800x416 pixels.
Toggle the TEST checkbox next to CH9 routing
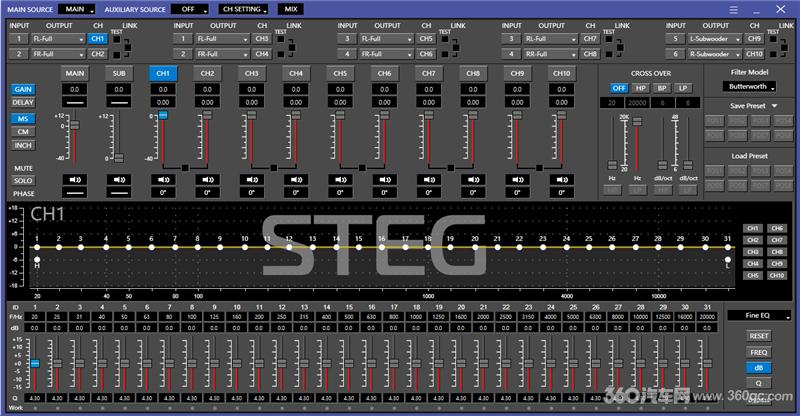click(x=773, y=39)
